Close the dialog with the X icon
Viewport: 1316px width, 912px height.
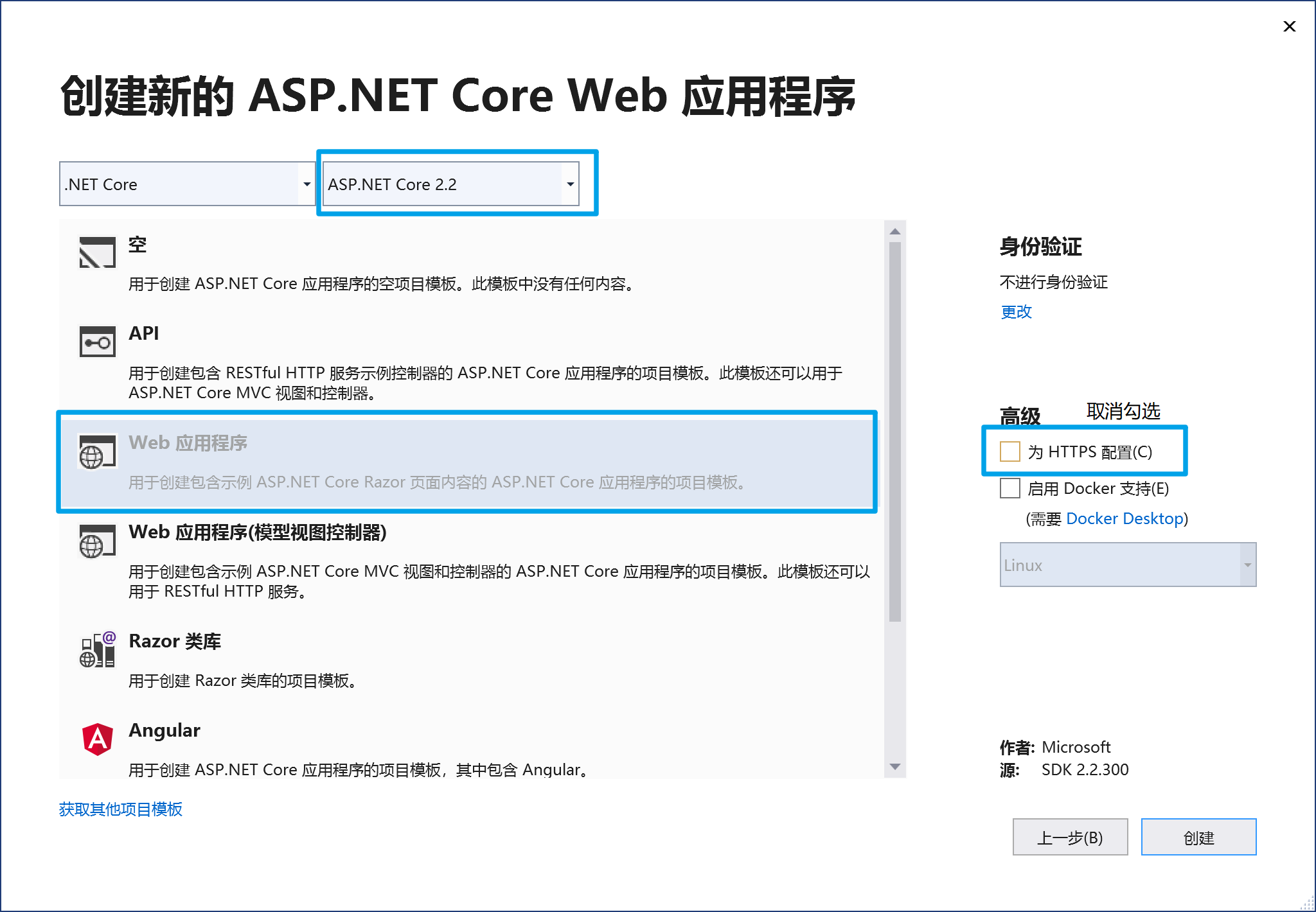point(1289,26)
